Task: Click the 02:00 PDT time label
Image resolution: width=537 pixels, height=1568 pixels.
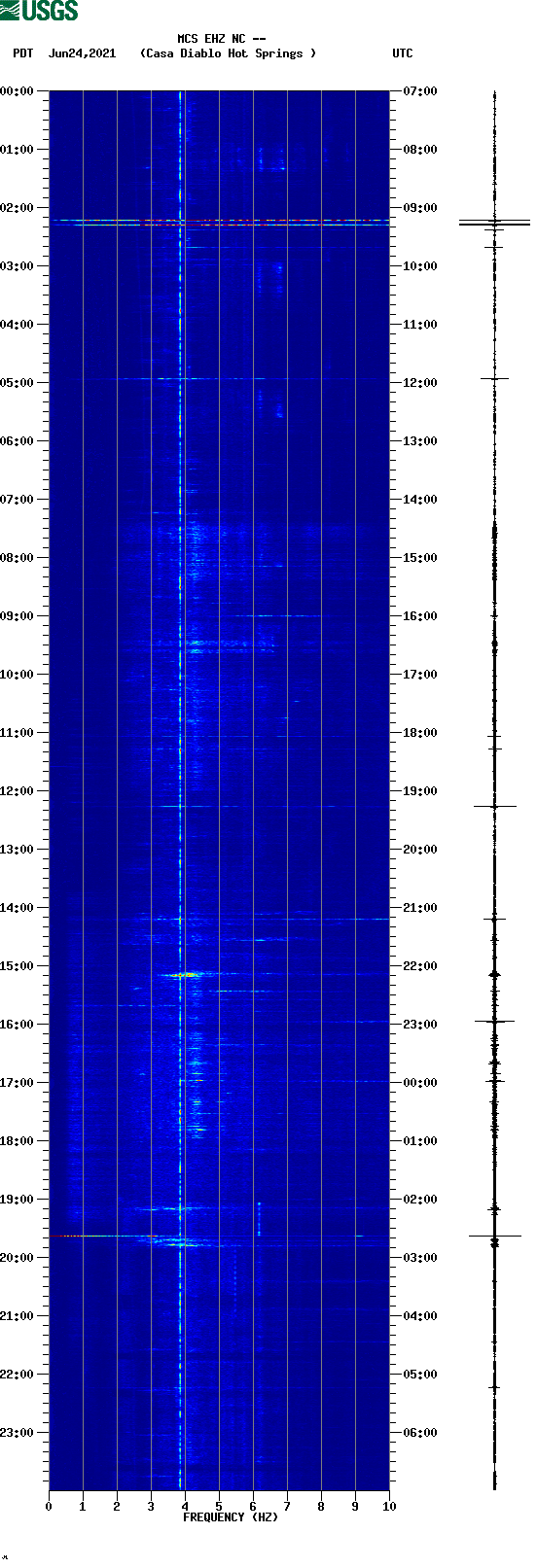Action: [x=18, y=208]
